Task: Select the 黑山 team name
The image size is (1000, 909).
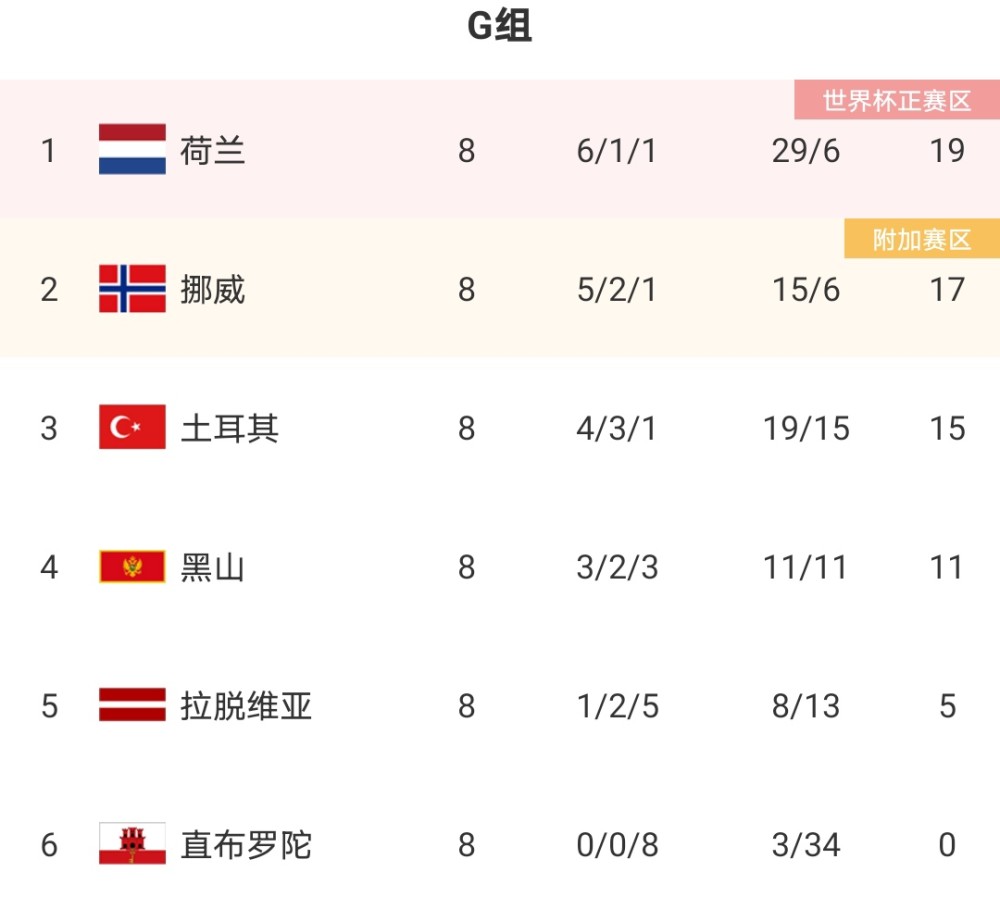Action: (x=212, y=567)
